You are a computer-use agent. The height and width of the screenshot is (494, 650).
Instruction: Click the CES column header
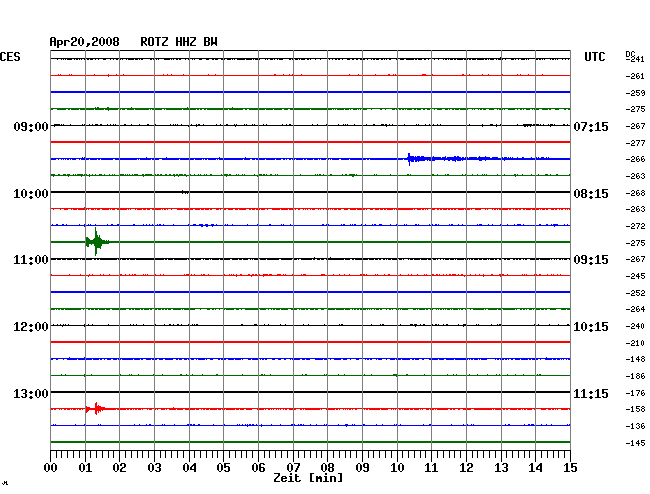(x=10, y=57)
